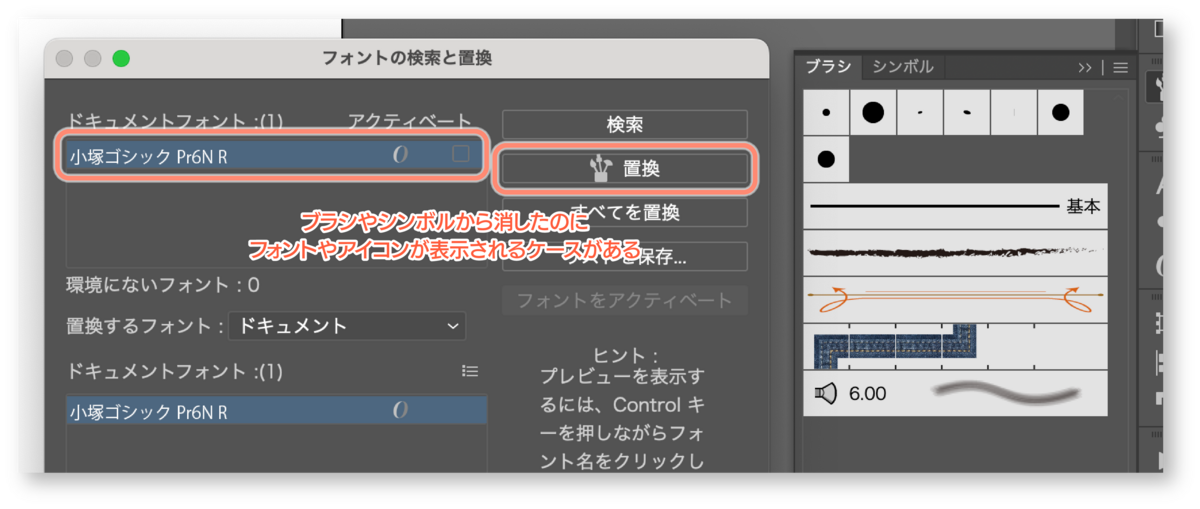Viewport: 1200px width, 509px height.
Task: Select the blue denim pattern brush
Action: click(x=956, y=346)
